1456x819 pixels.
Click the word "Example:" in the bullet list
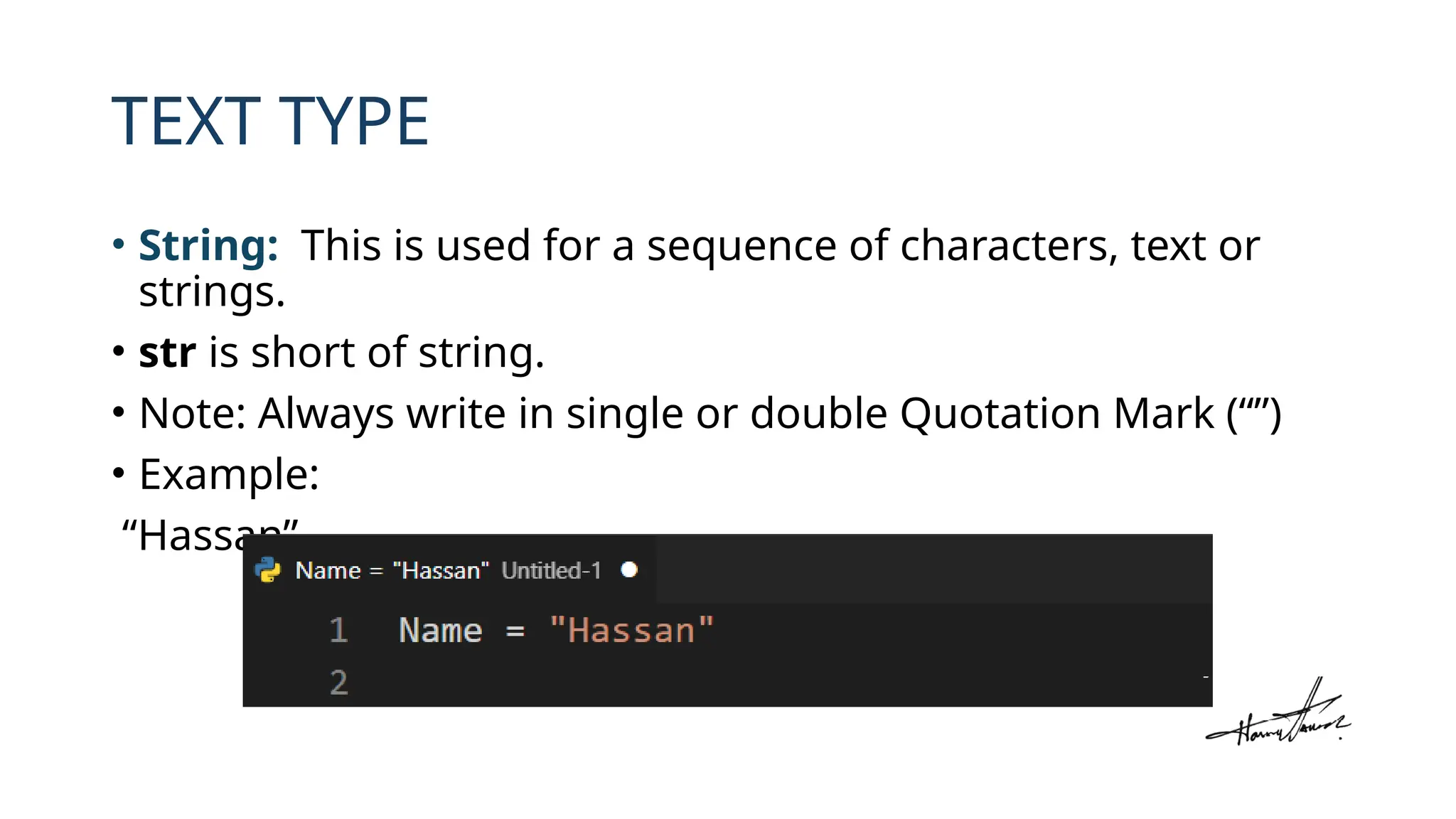coord(229,474)
